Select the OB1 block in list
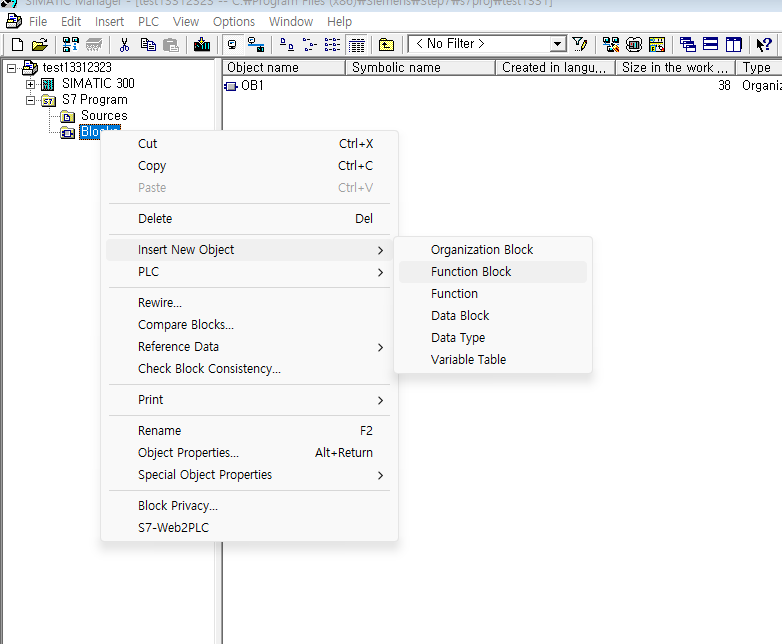 point(252,86)
